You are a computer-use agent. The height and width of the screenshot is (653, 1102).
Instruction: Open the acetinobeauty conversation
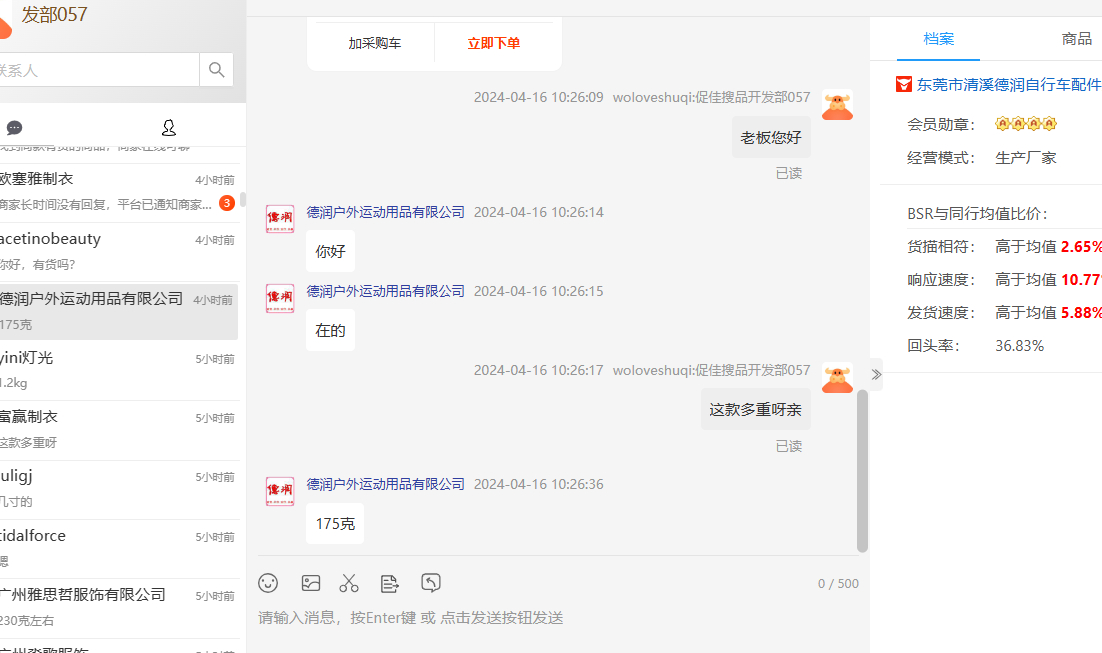coord(118,251)
